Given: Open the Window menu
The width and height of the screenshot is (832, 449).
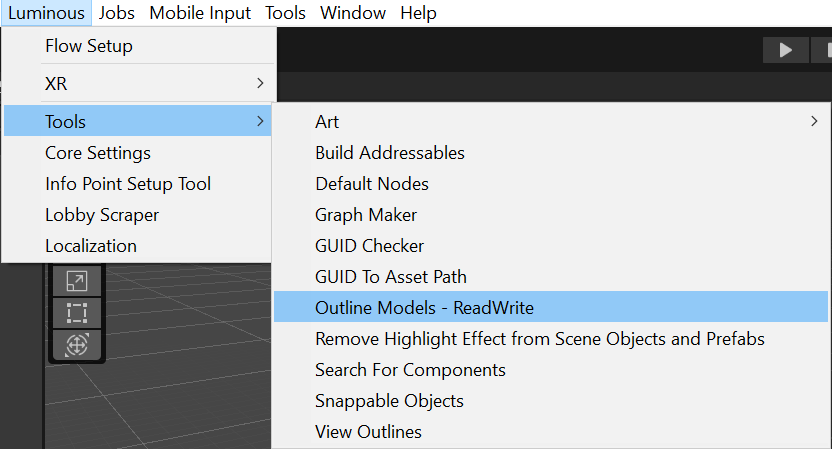Looking at the screenshot, I should [x=353, y=13].
